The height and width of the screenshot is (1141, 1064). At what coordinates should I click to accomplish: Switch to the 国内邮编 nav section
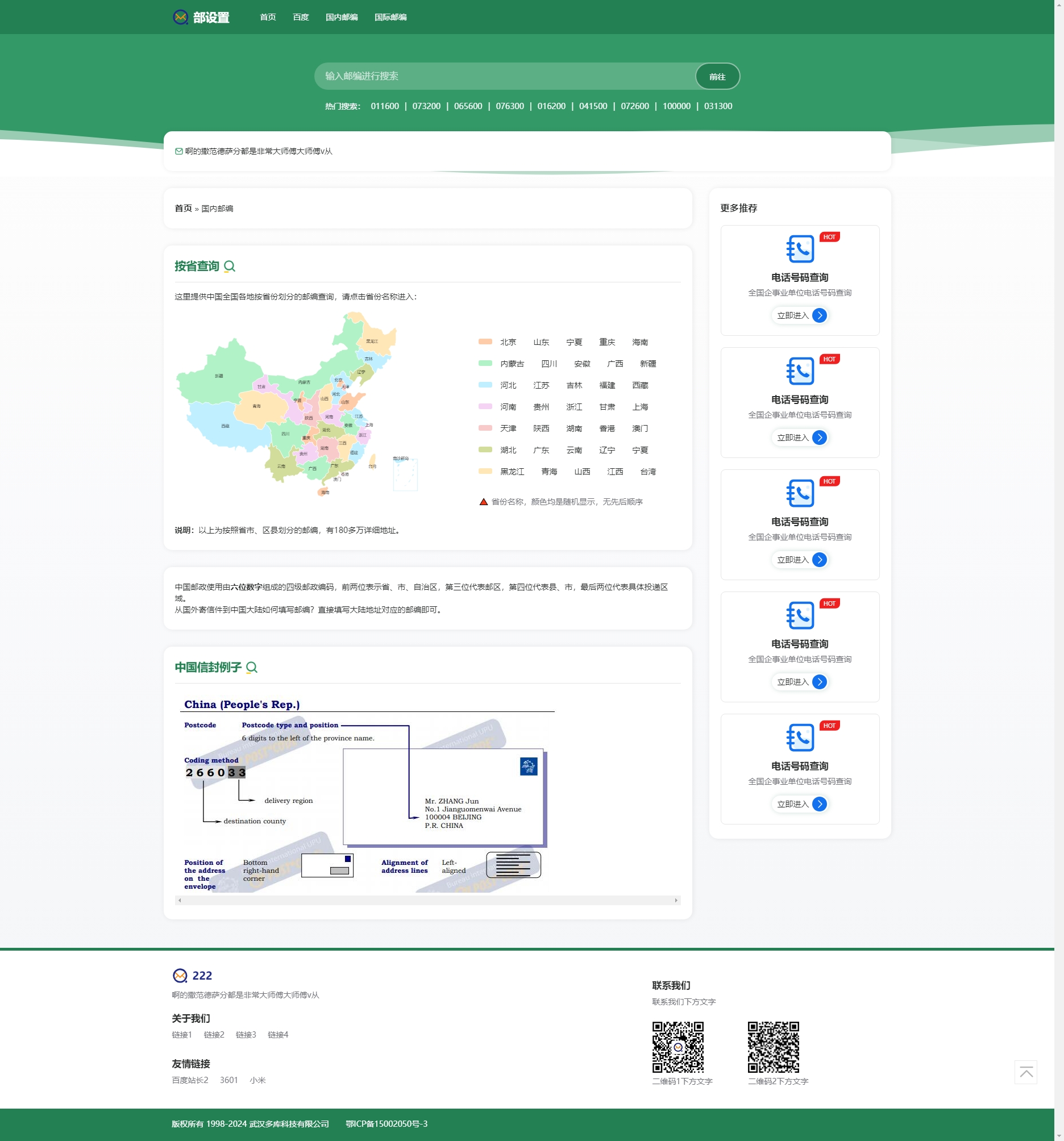pos(342,17)
